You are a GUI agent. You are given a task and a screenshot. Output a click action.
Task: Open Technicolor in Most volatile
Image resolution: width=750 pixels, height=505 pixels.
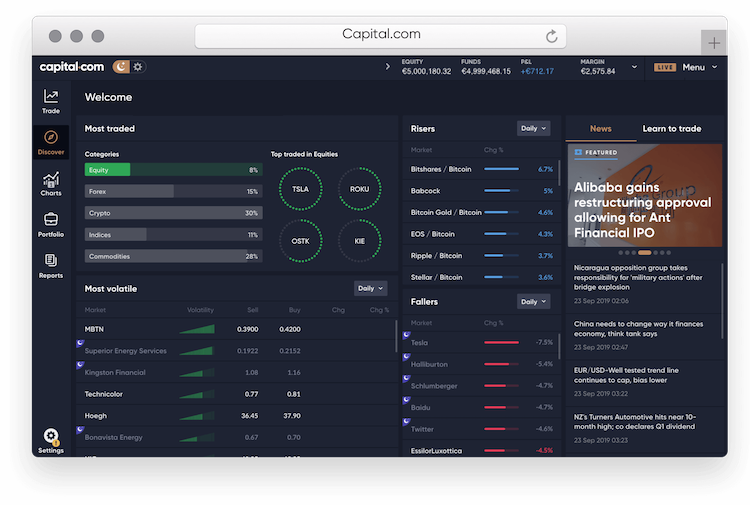(x=236, y=394)
